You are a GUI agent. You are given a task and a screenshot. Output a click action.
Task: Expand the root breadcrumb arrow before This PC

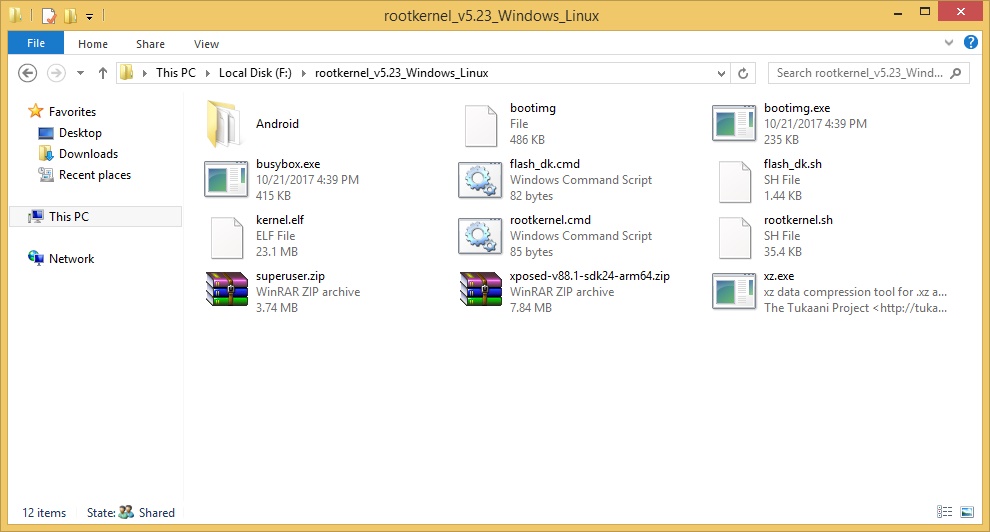[145, 73]
